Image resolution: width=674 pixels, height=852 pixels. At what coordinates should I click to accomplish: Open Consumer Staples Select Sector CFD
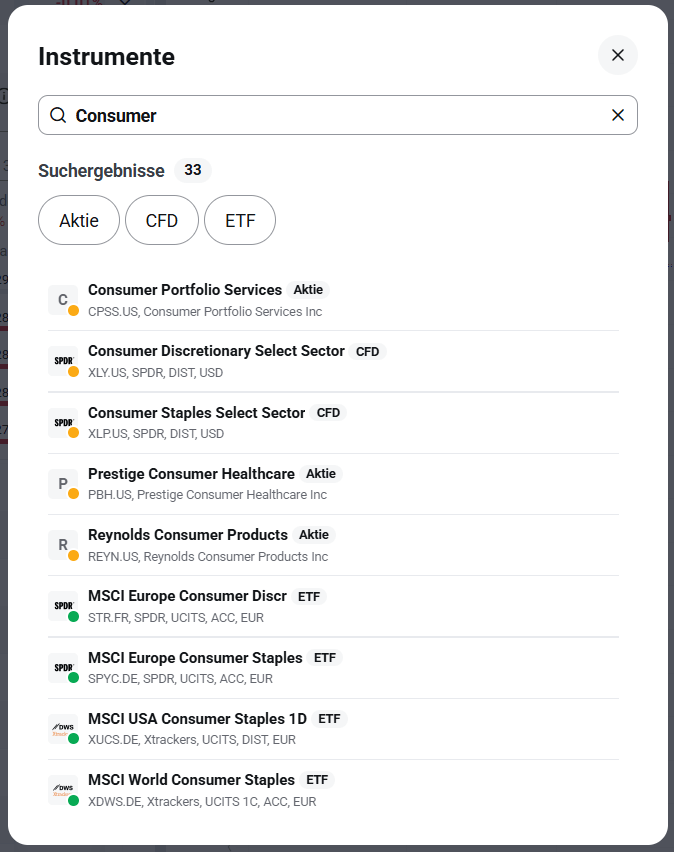click(x=333, y=423)
